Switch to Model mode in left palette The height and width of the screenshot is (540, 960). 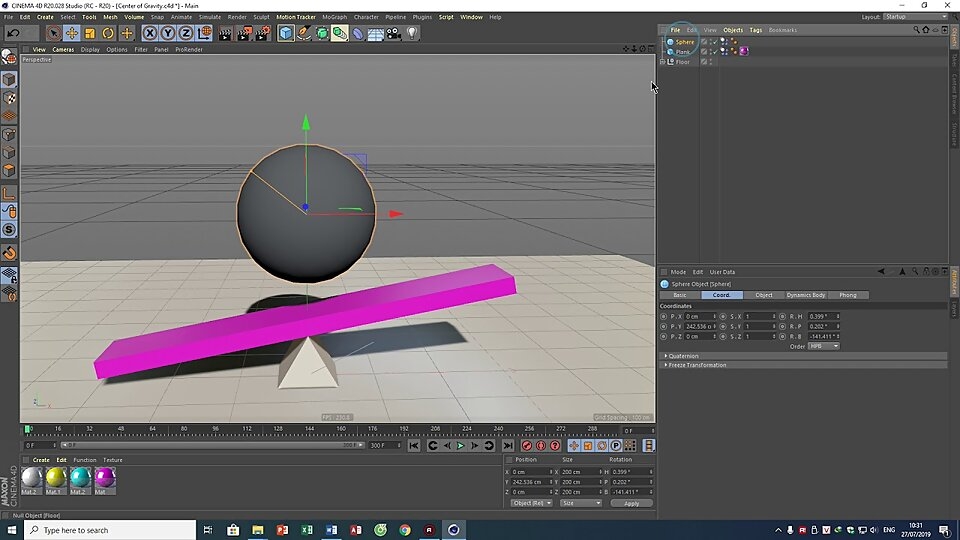click(x=9, y=80)
